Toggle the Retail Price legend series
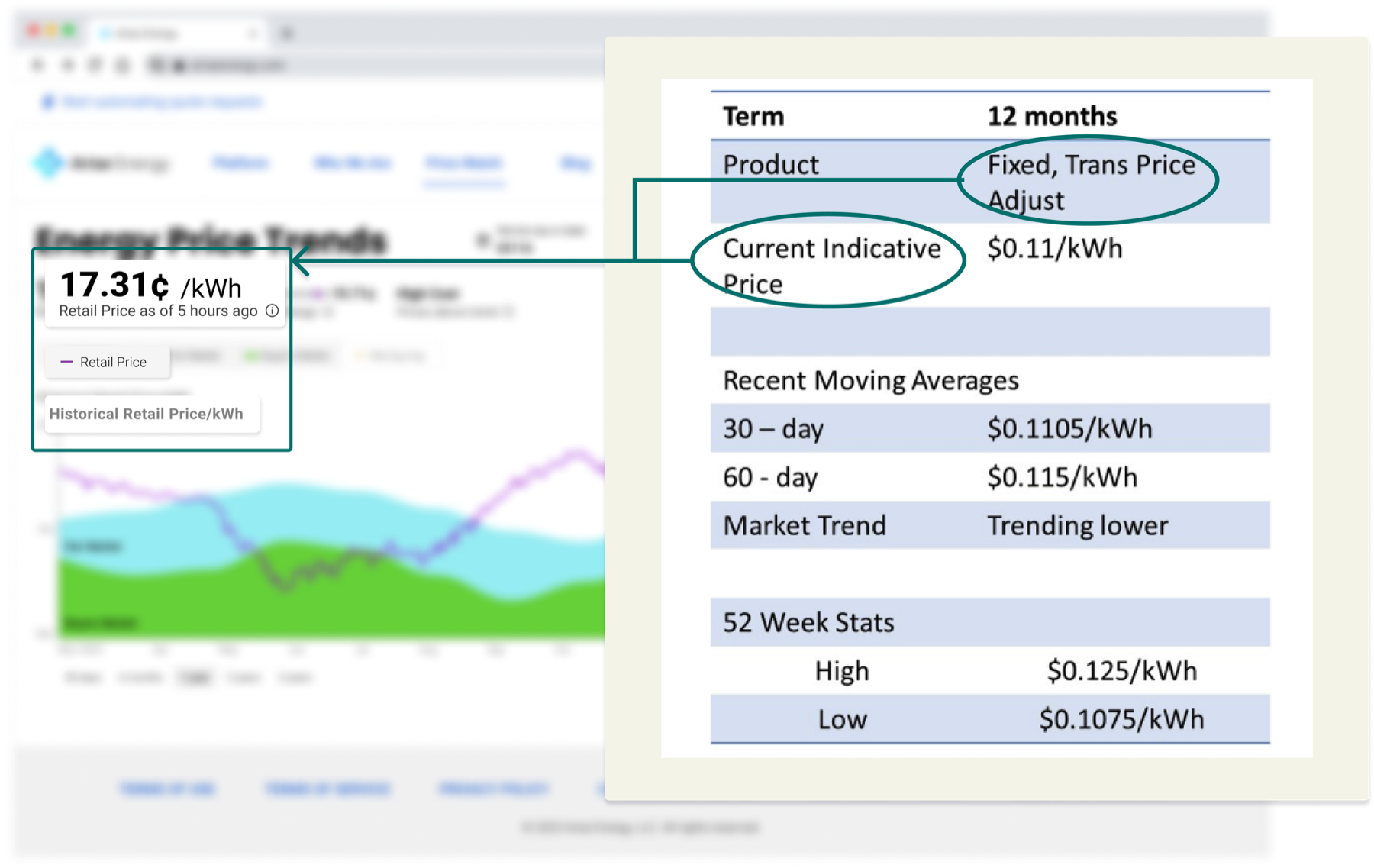Image resolution: width=1374 pixels, height=868 pixels. point(106,362)
